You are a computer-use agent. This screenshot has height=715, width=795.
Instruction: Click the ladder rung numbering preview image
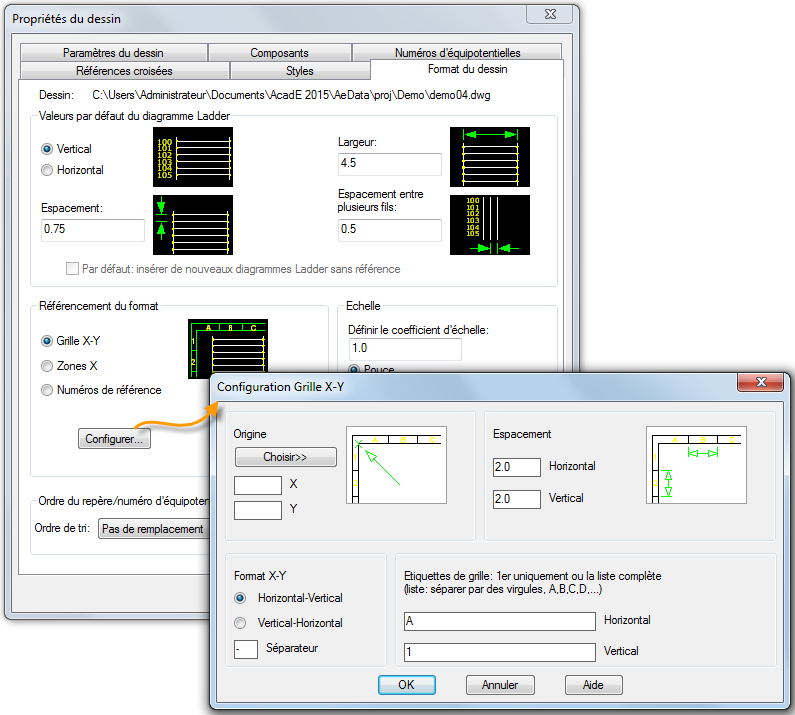point(193,157)
